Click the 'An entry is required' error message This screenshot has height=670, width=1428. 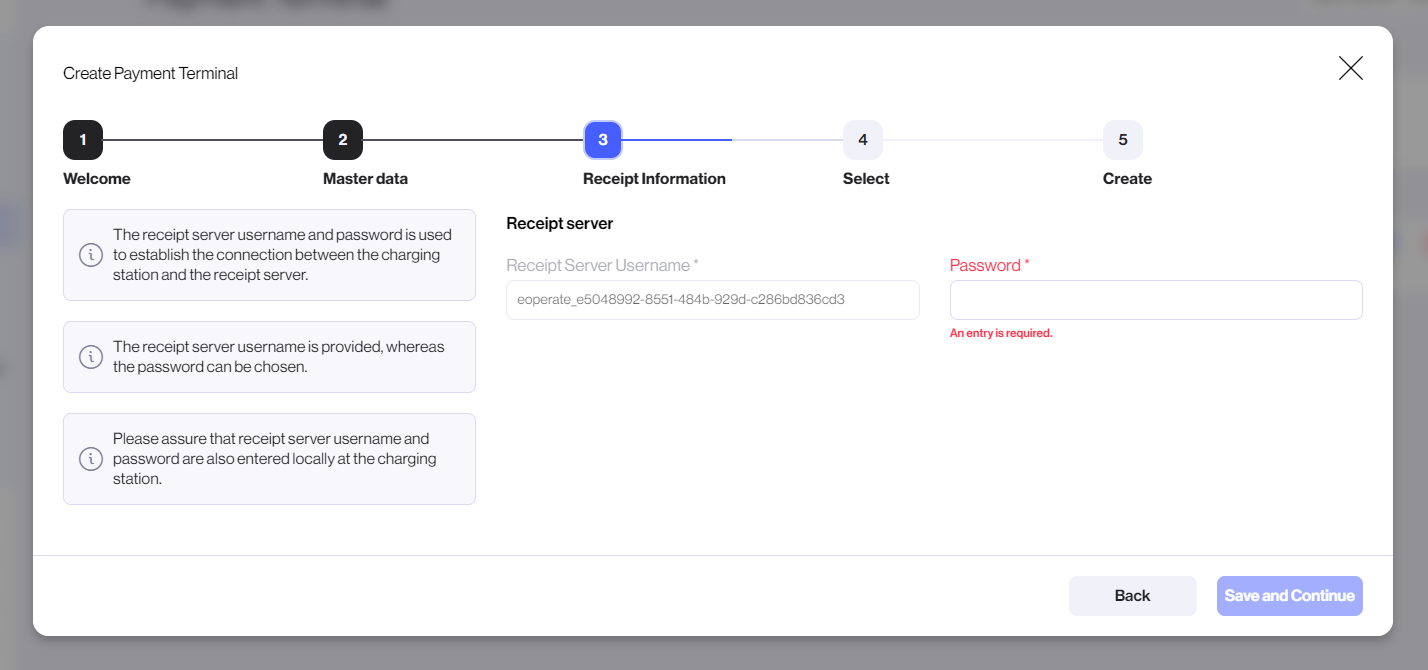(1001, 332)
